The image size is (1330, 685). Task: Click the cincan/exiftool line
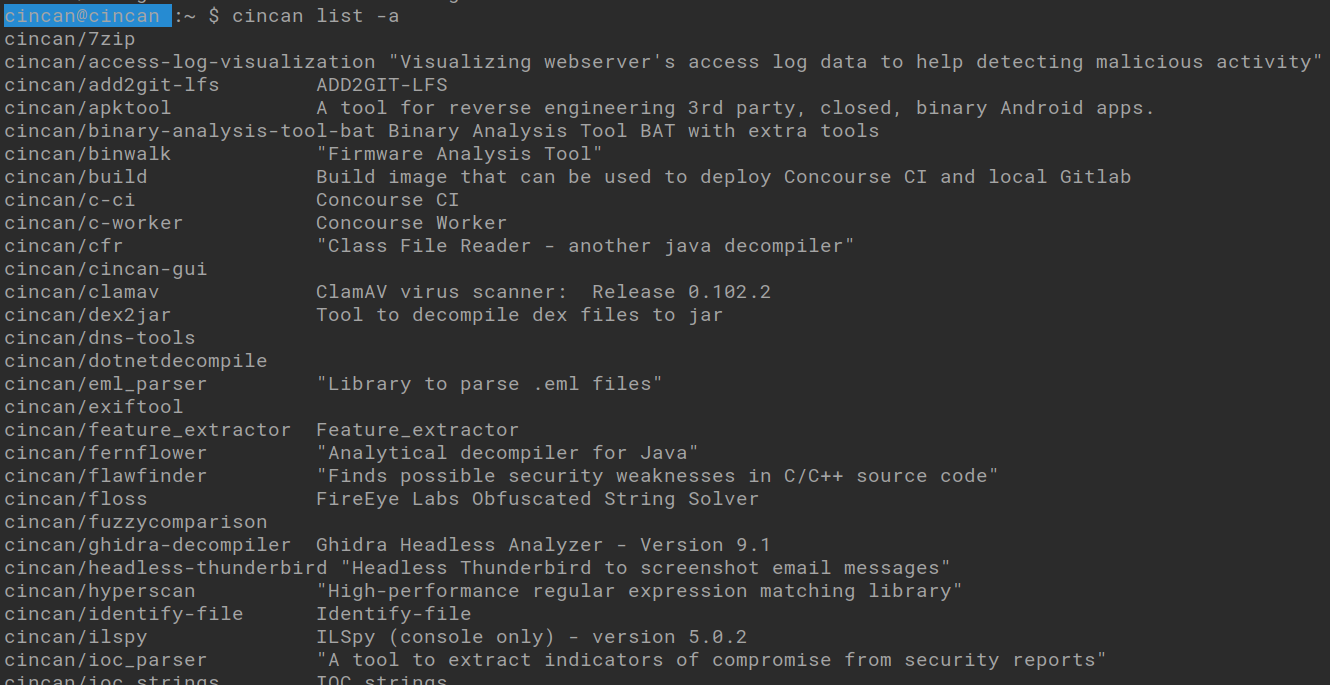click(93, 407)
